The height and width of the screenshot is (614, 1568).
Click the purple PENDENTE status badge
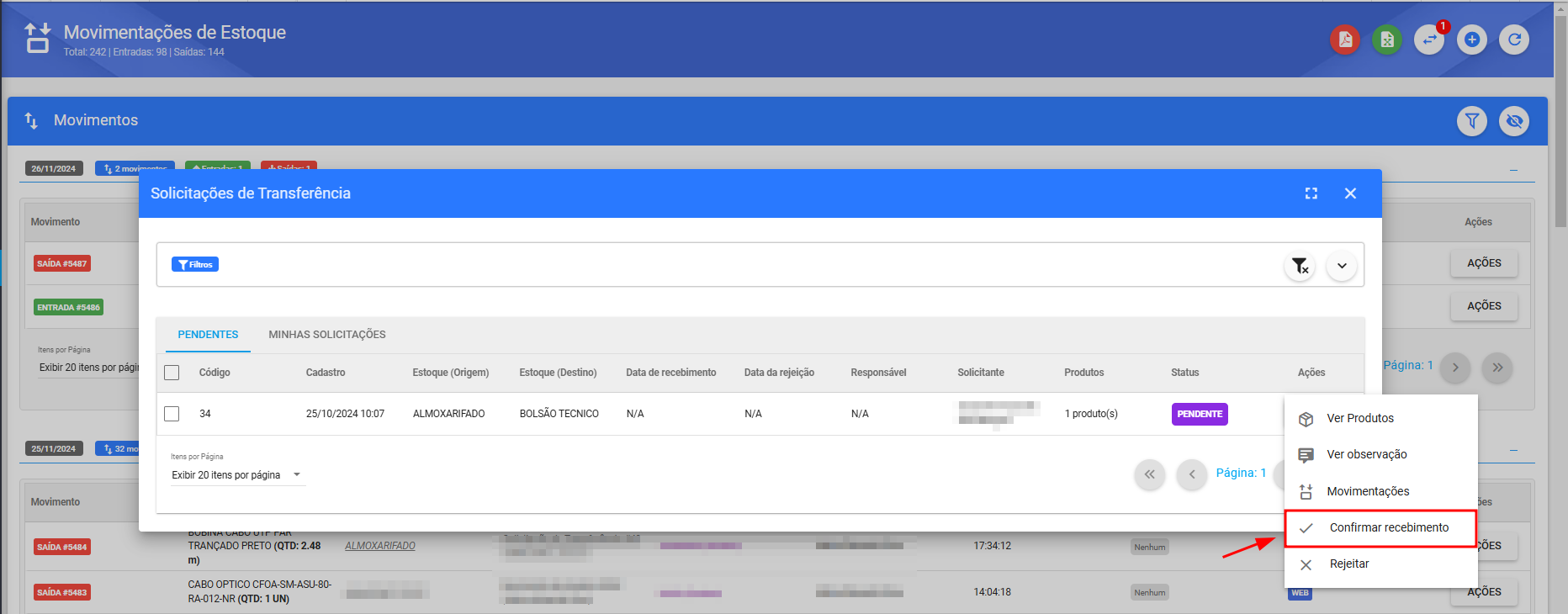[x=1199, y=414]
